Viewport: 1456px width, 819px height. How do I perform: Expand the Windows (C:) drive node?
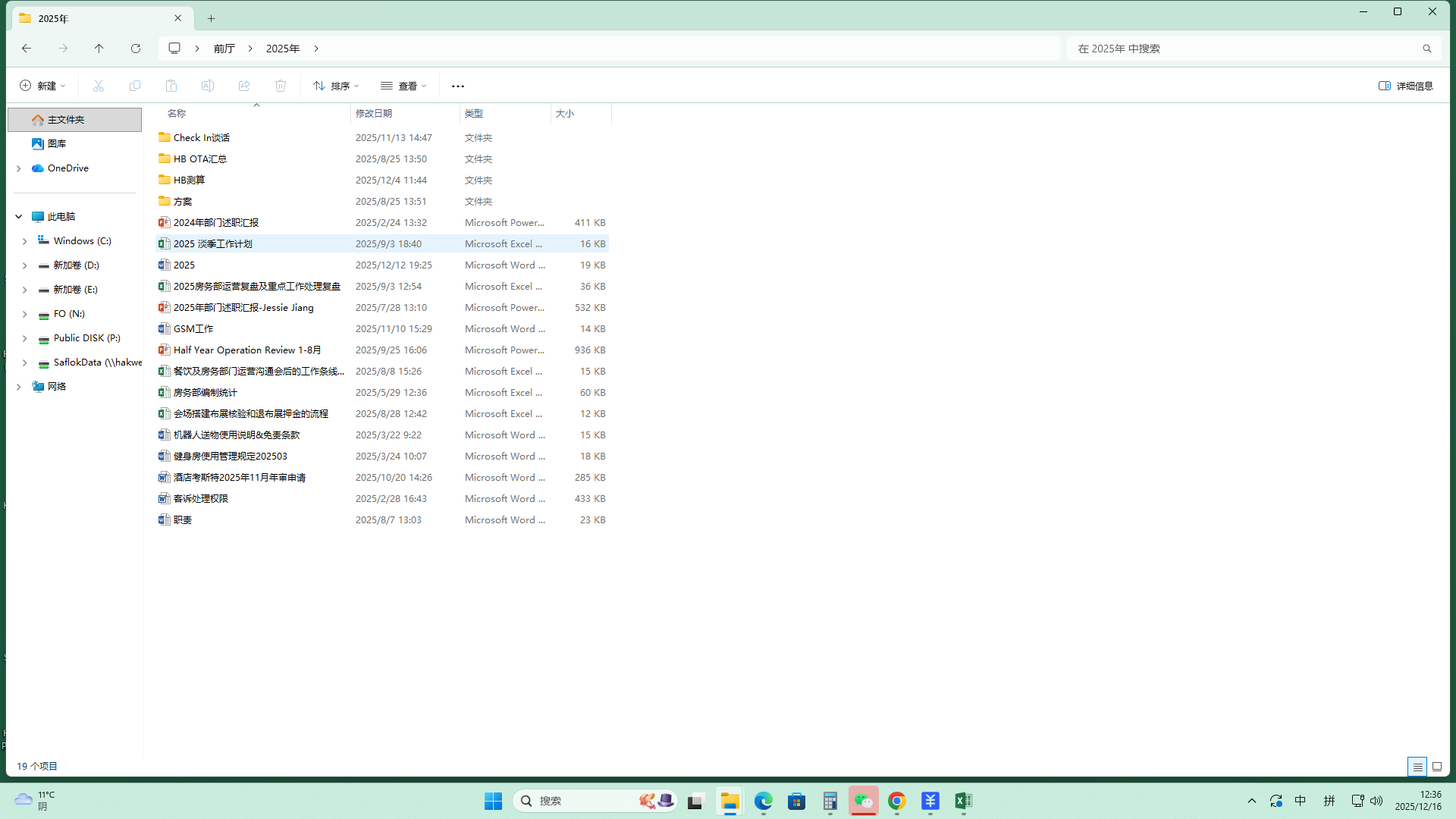(24, 241)
